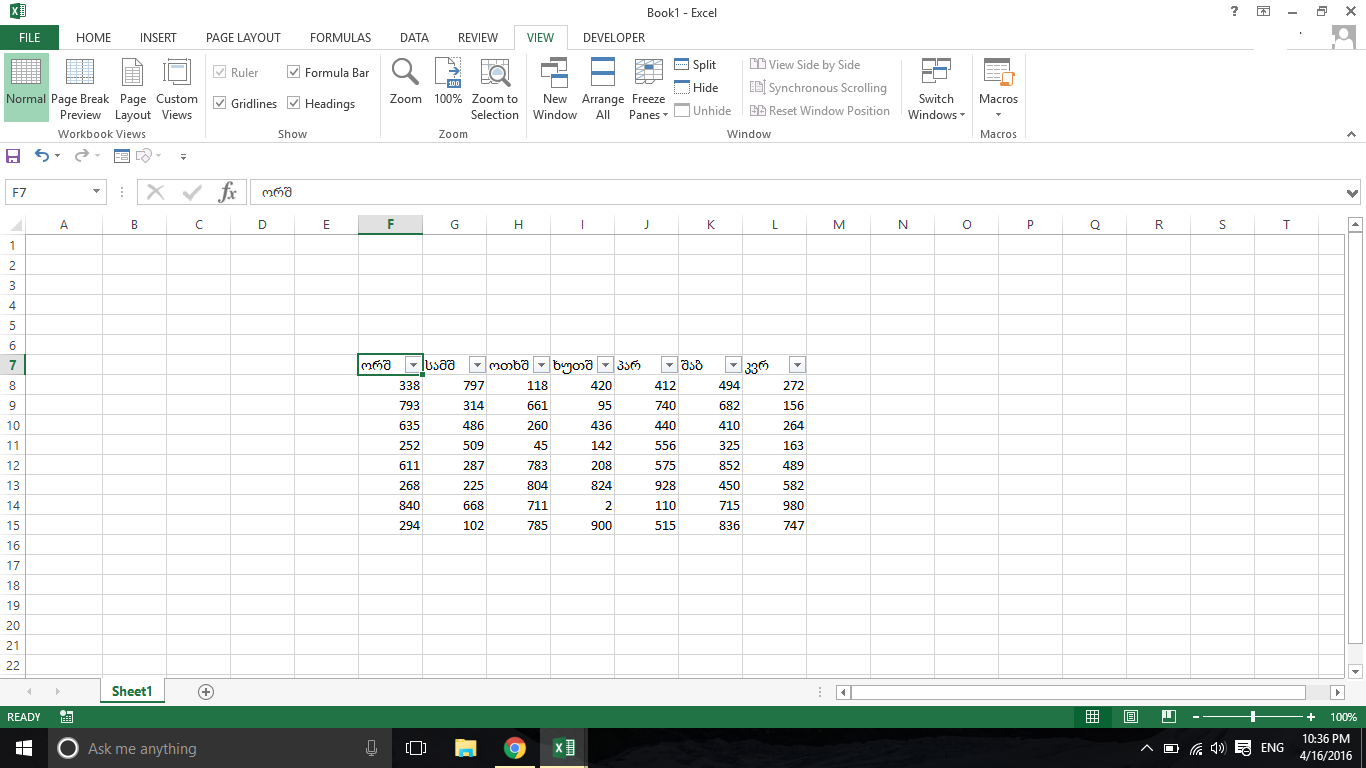Toggle the Gridlines checkbox

pyautogui.click(x=220, y=103)
